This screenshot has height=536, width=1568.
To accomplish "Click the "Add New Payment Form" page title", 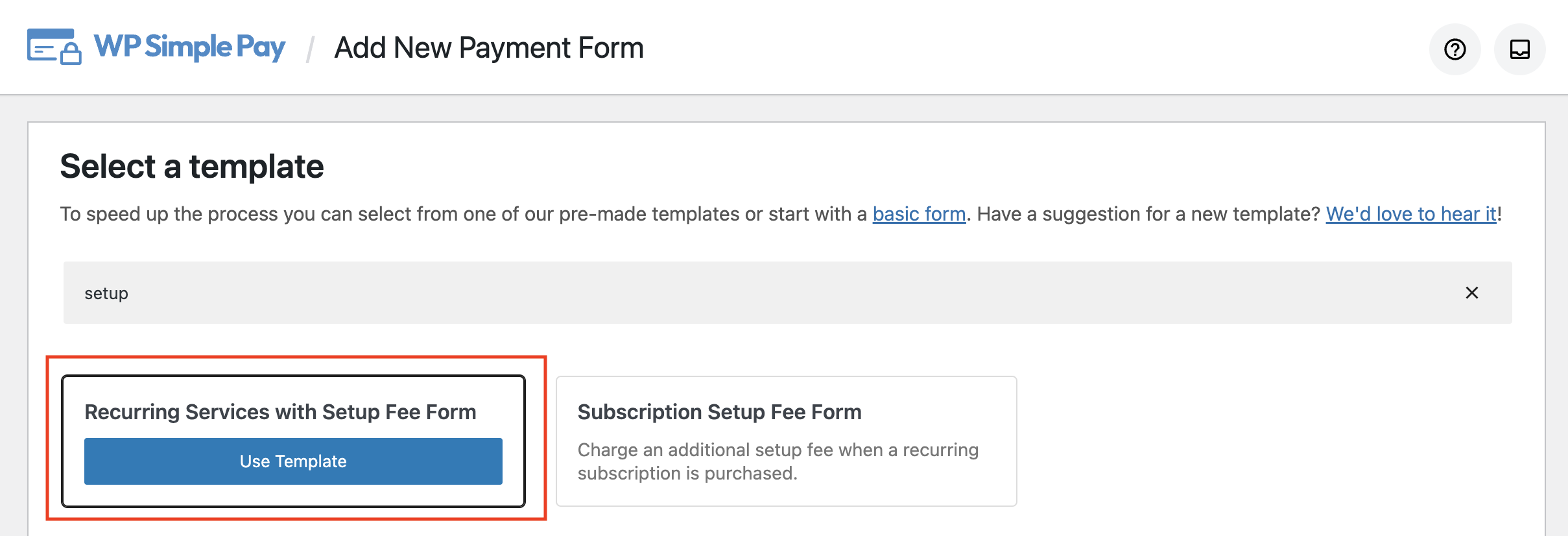I will click(x=489, y=47).
